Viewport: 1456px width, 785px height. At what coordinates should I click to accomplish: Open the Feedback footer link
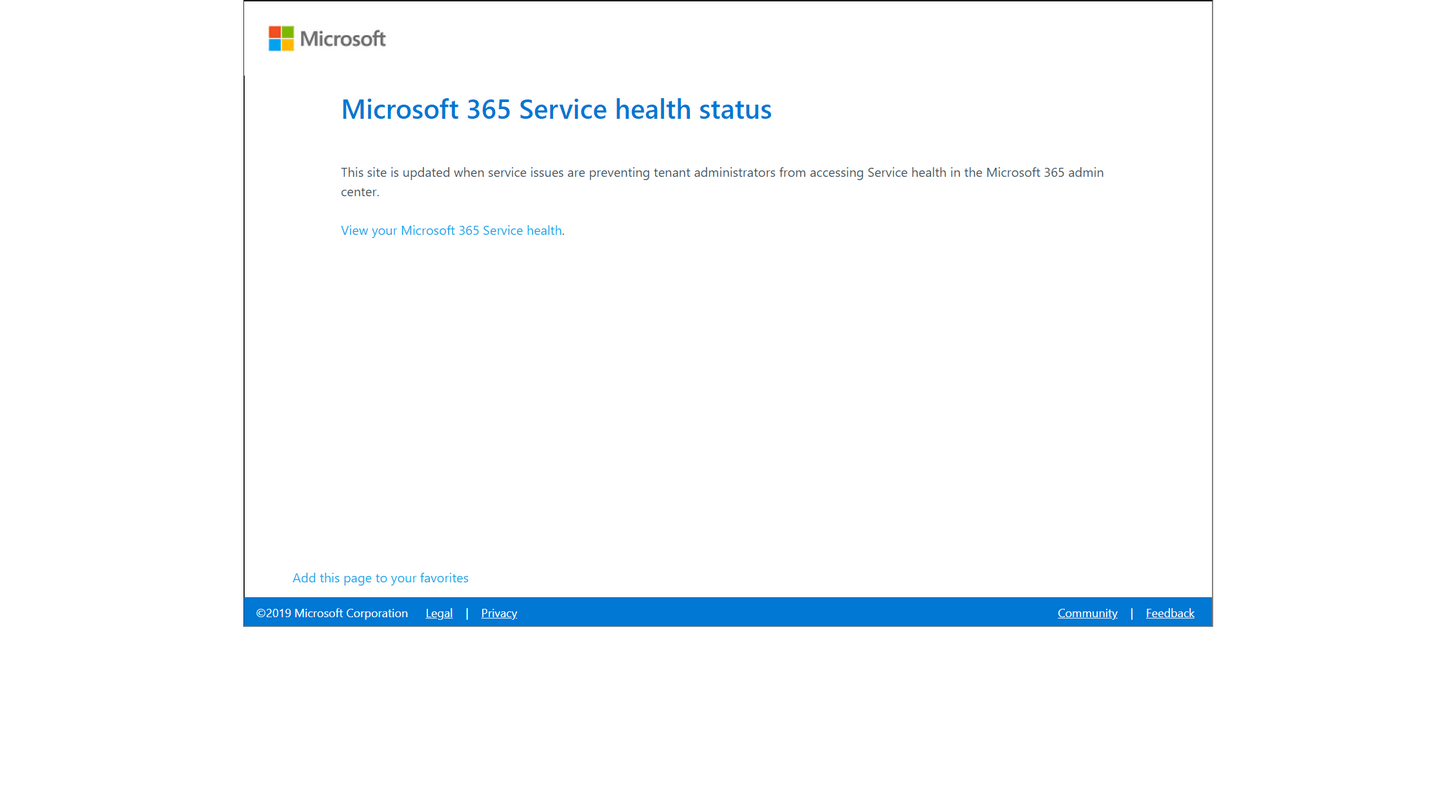[1170, 613]
